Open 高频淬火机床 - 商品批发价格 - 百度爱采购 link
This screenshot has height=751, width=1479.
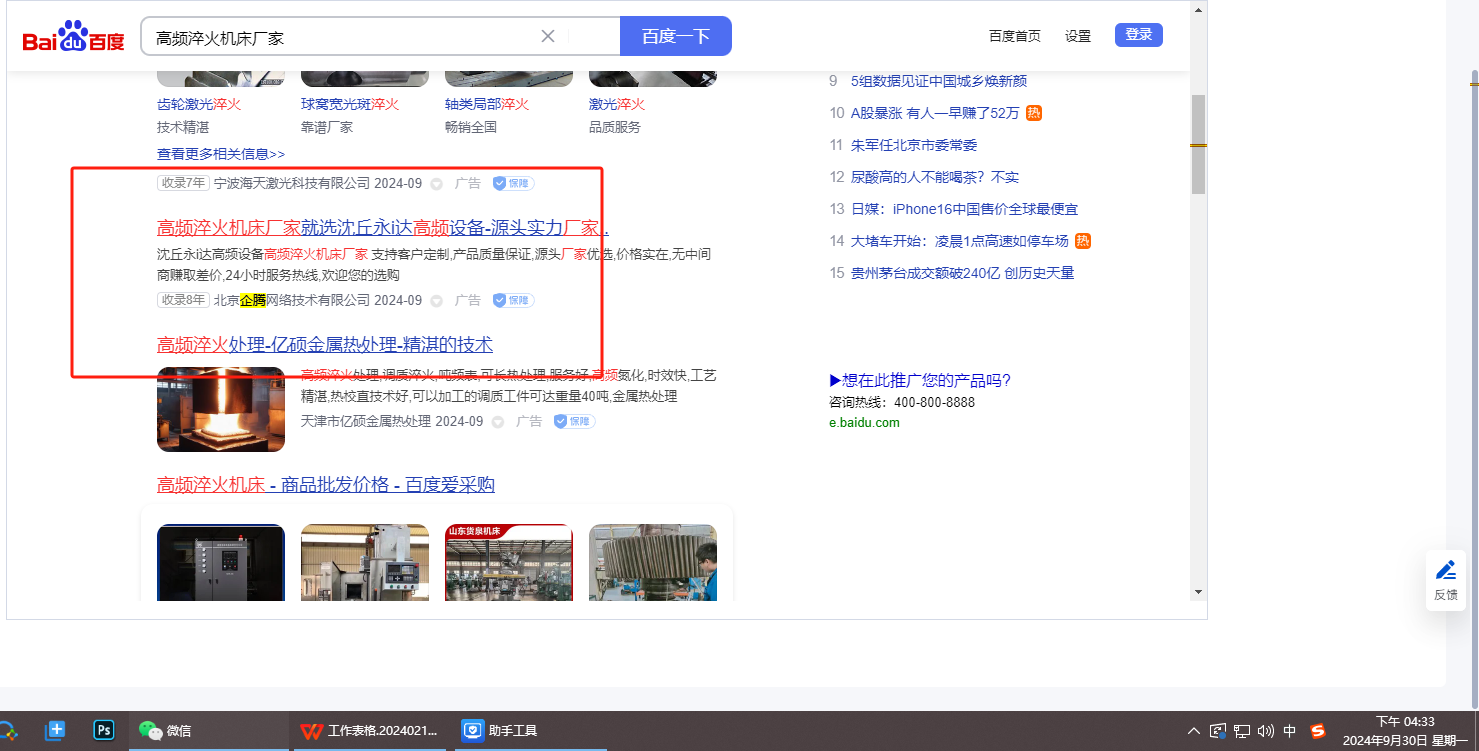(326, 485)
